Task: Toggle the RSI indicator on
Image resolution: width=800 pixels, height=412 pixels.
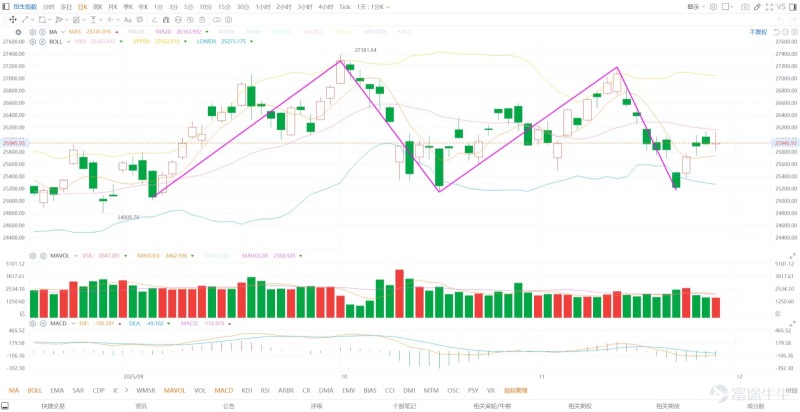Action: [x=265, y=391]
